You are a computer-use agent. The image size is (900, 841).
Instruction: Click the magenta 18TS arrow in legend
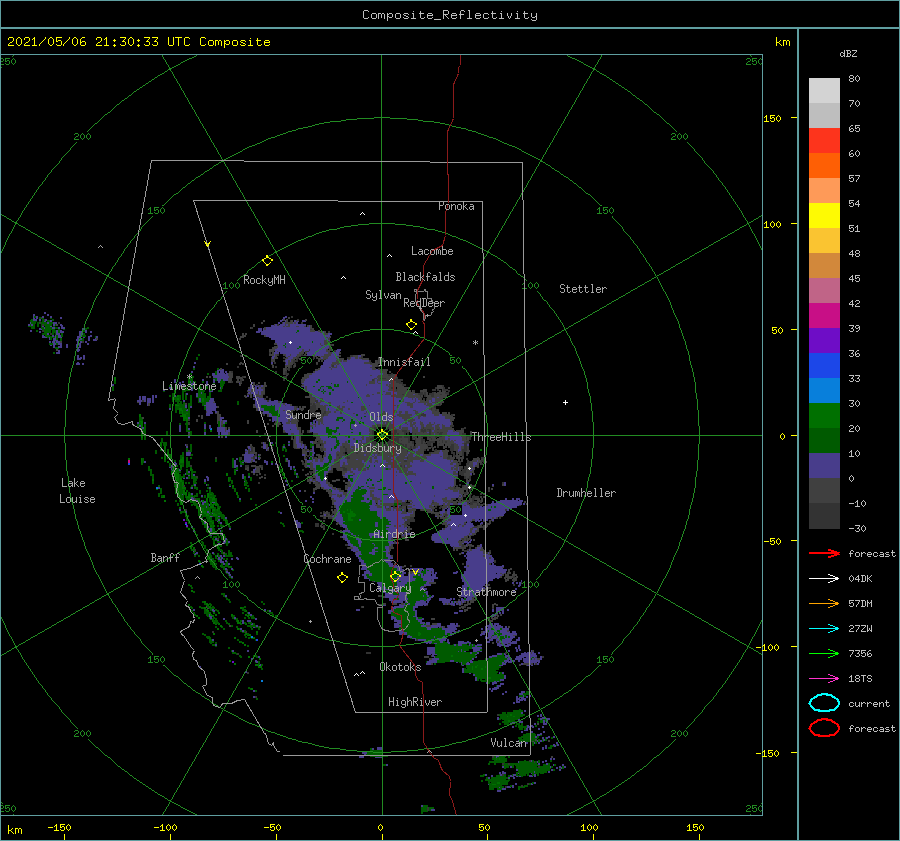point(824,679)
